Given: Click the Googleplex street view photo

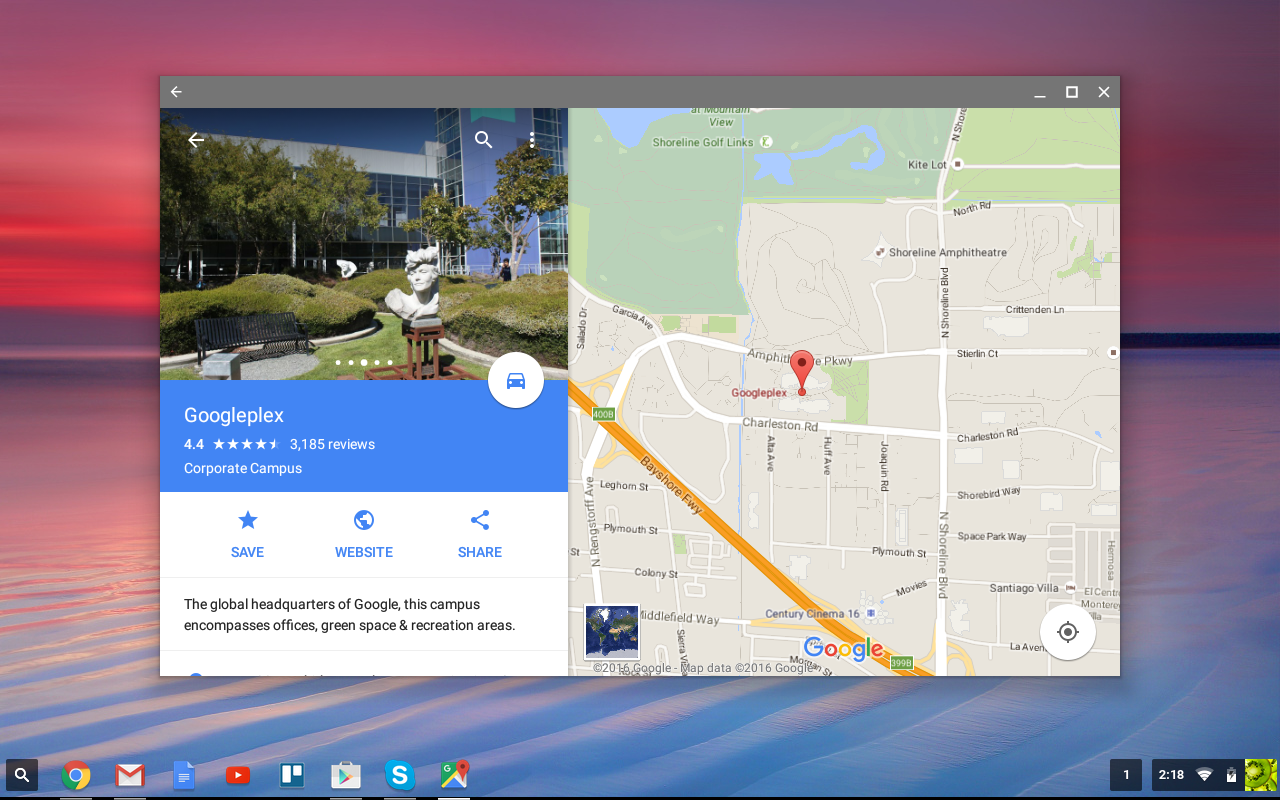Looking at the screenshot, I should 364,244.
